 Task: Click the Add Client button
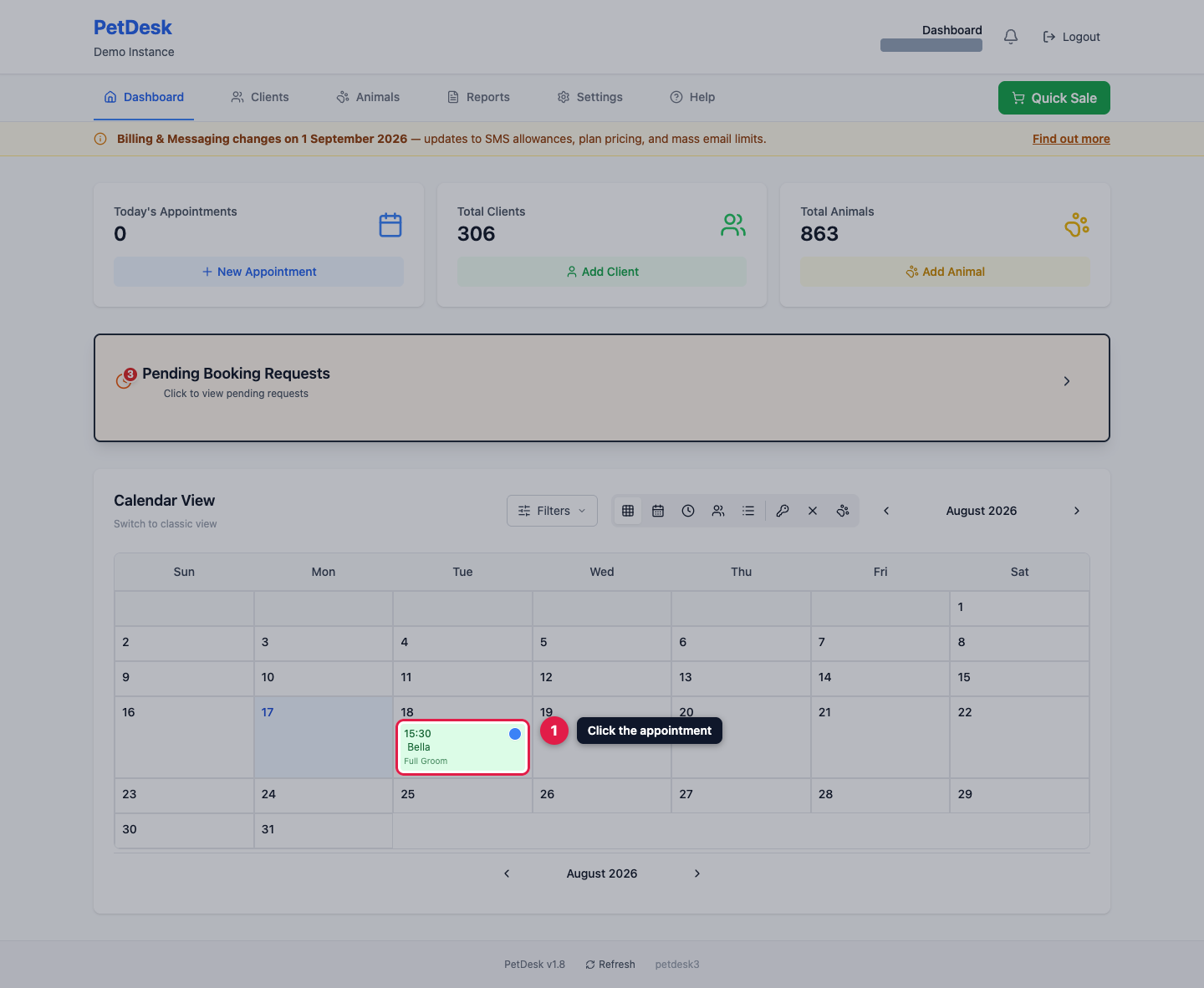[x=602, y=272]
